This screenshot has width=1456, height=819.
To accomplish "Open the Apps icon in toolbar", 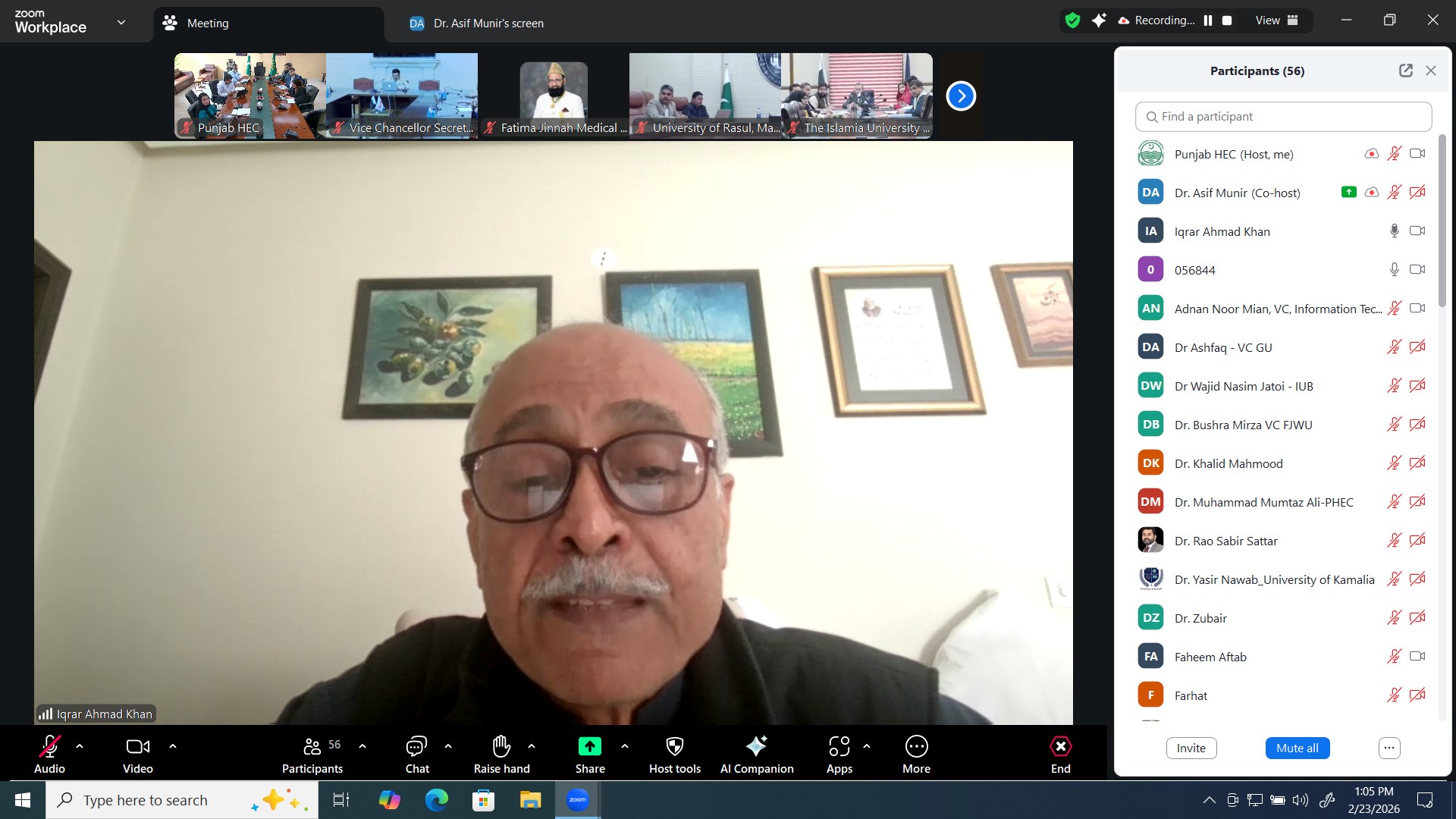I will tap(839, 747).
